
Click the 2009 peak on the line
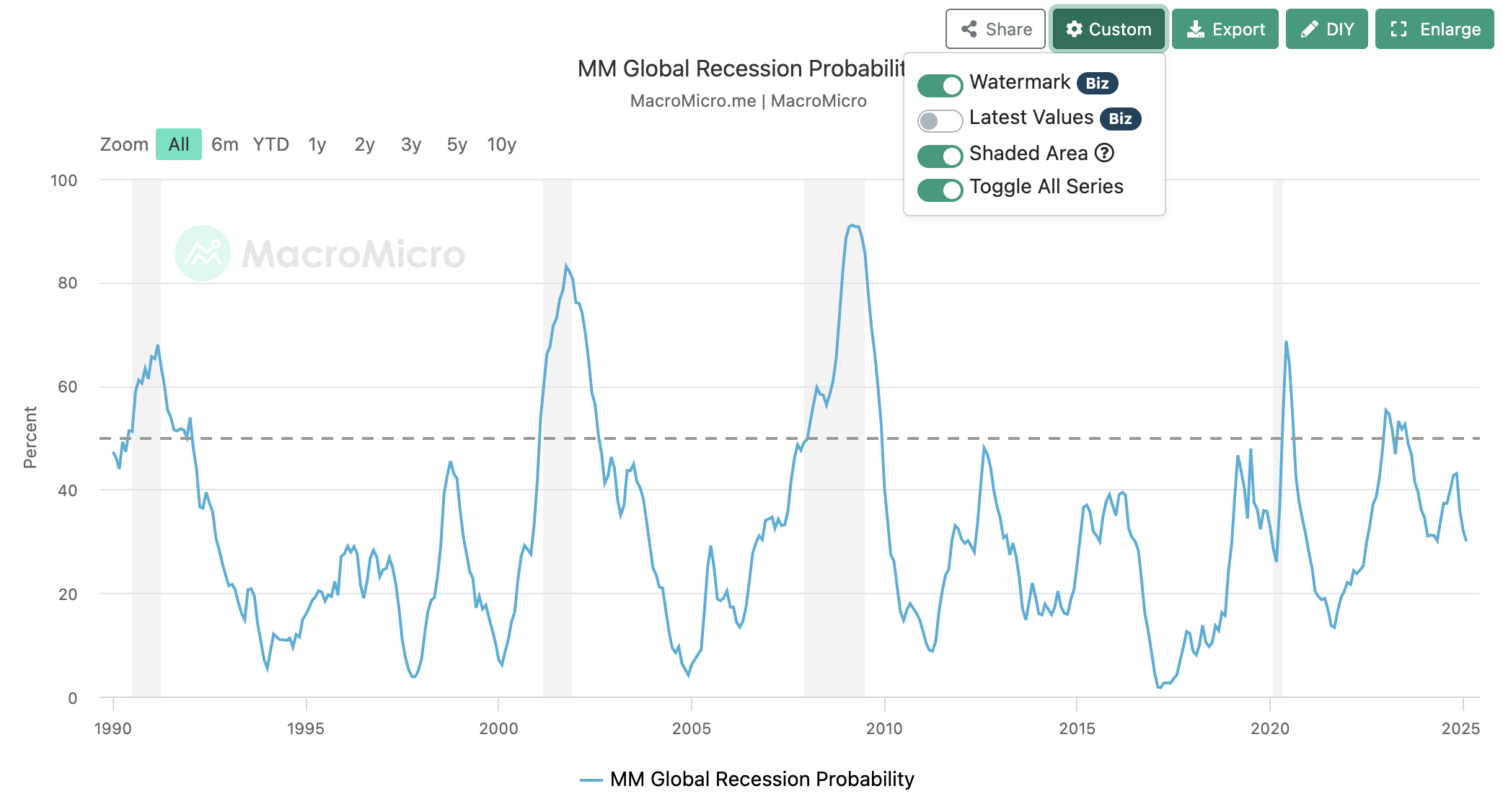pyautogui.click(x=852, y=226)
